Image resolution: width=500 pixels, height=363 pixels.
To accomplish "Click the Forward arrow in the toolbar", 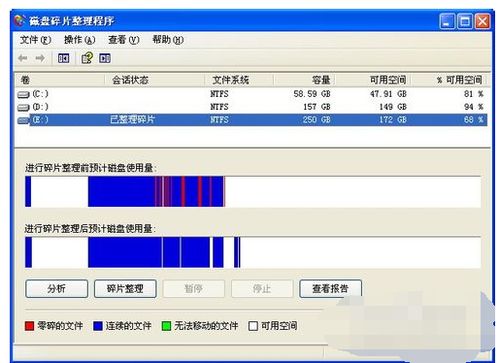I will pyautogui.click(x=40, y=58).
